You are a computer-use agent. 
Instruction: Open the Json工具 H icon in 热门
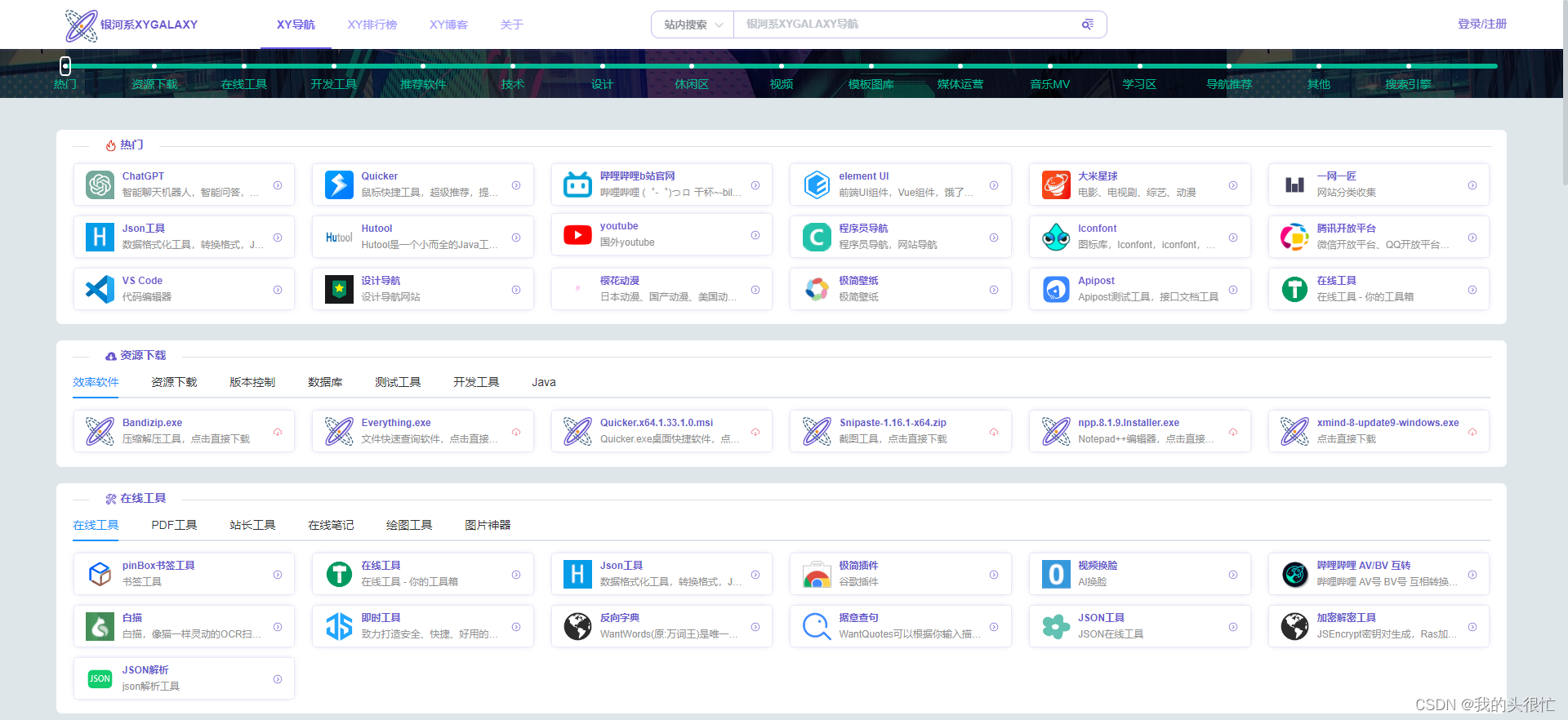coord(100,237)
